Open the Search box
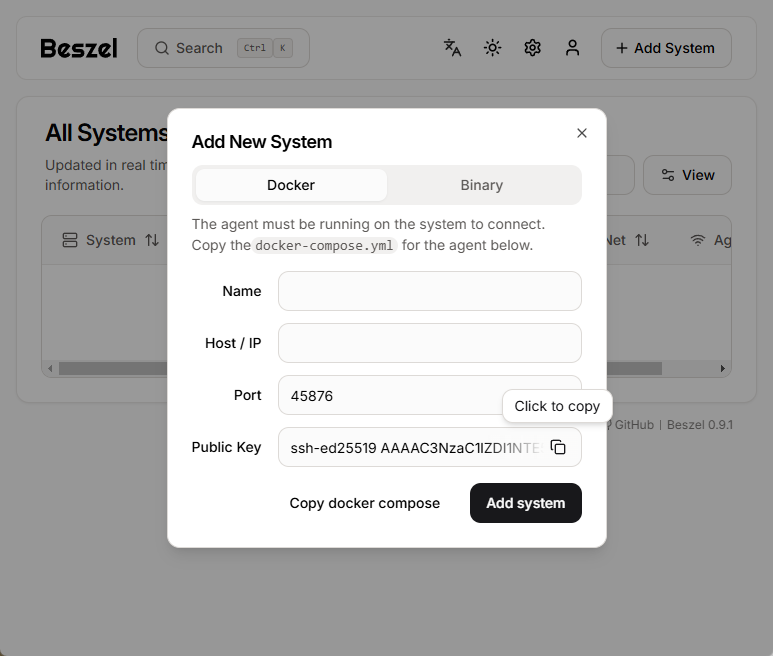Screen dimensions: 773x656 click(223, 48)
